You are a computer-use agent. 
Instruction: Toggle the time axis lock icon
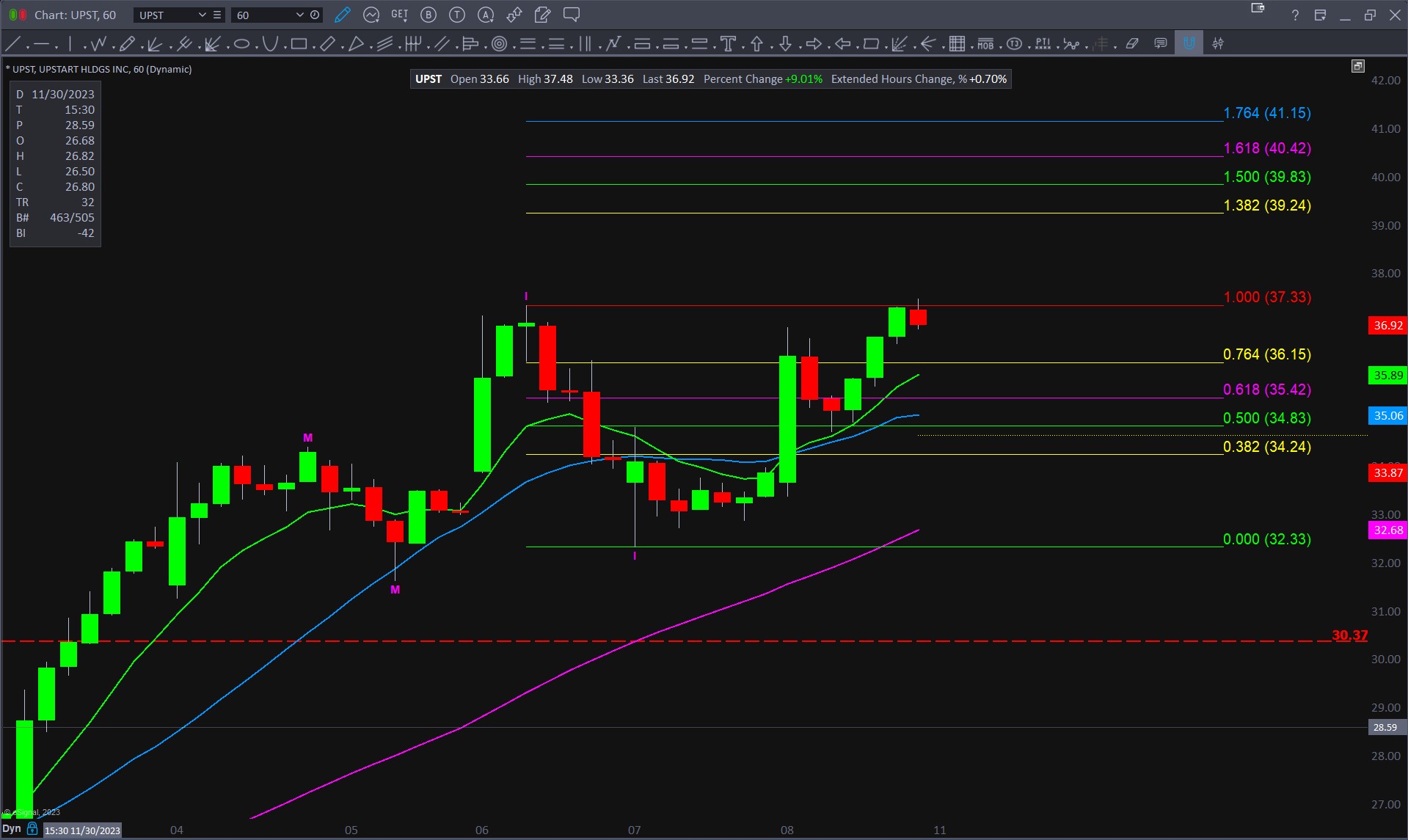coord(32,829)
